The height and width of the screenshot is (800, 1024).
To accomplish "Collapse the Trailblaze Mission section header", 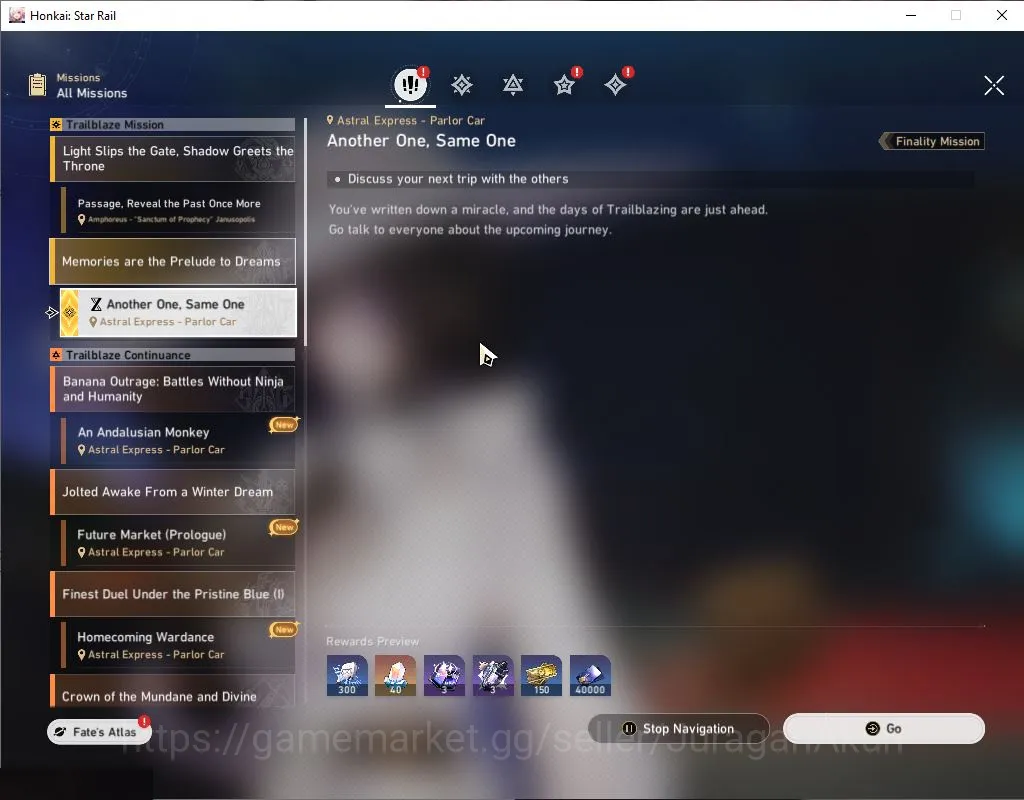I will 172,125.
